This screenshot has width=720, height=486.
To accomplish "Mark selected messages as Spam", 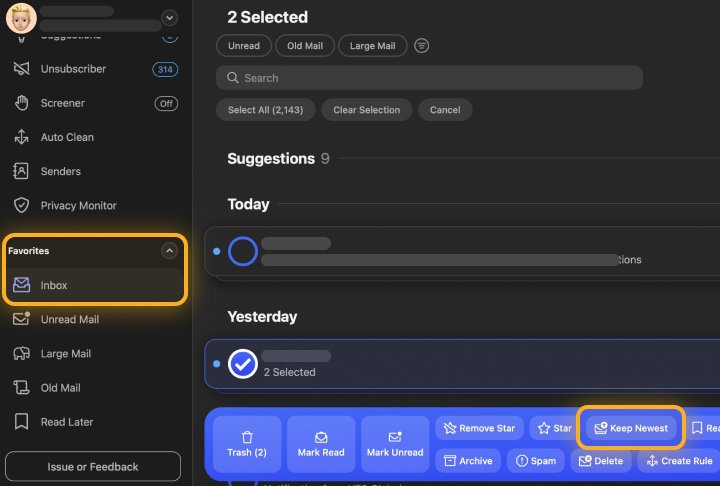I will click(535, 461).
